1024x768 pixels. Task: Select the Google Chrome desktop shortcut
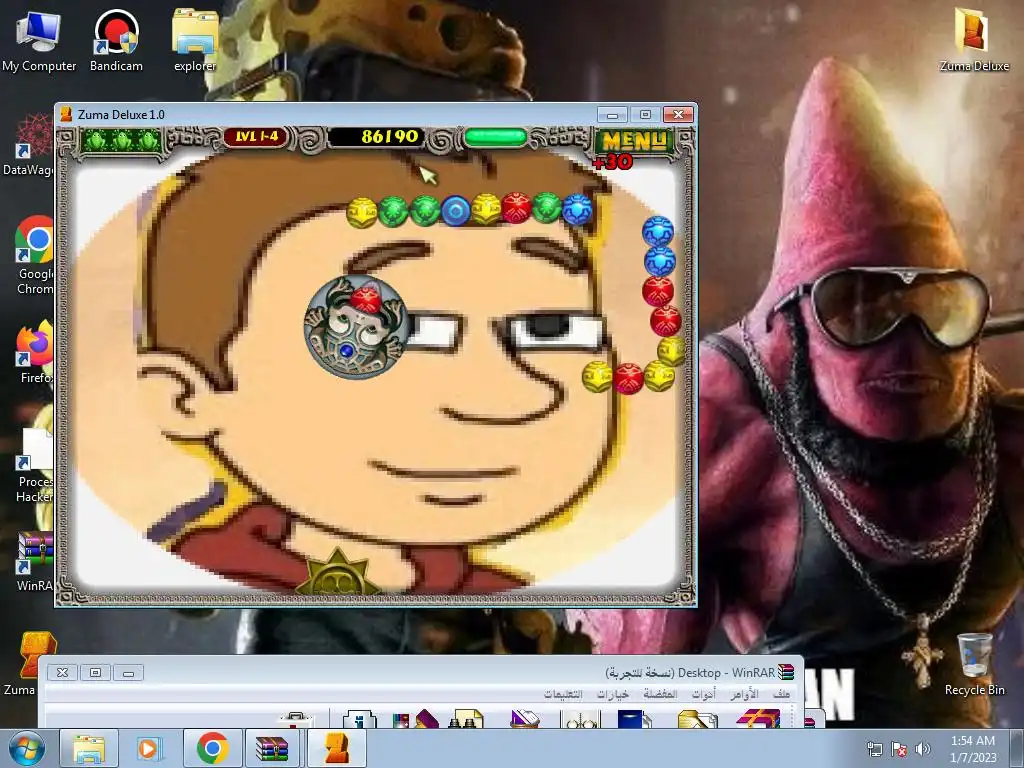click(35, 255)
